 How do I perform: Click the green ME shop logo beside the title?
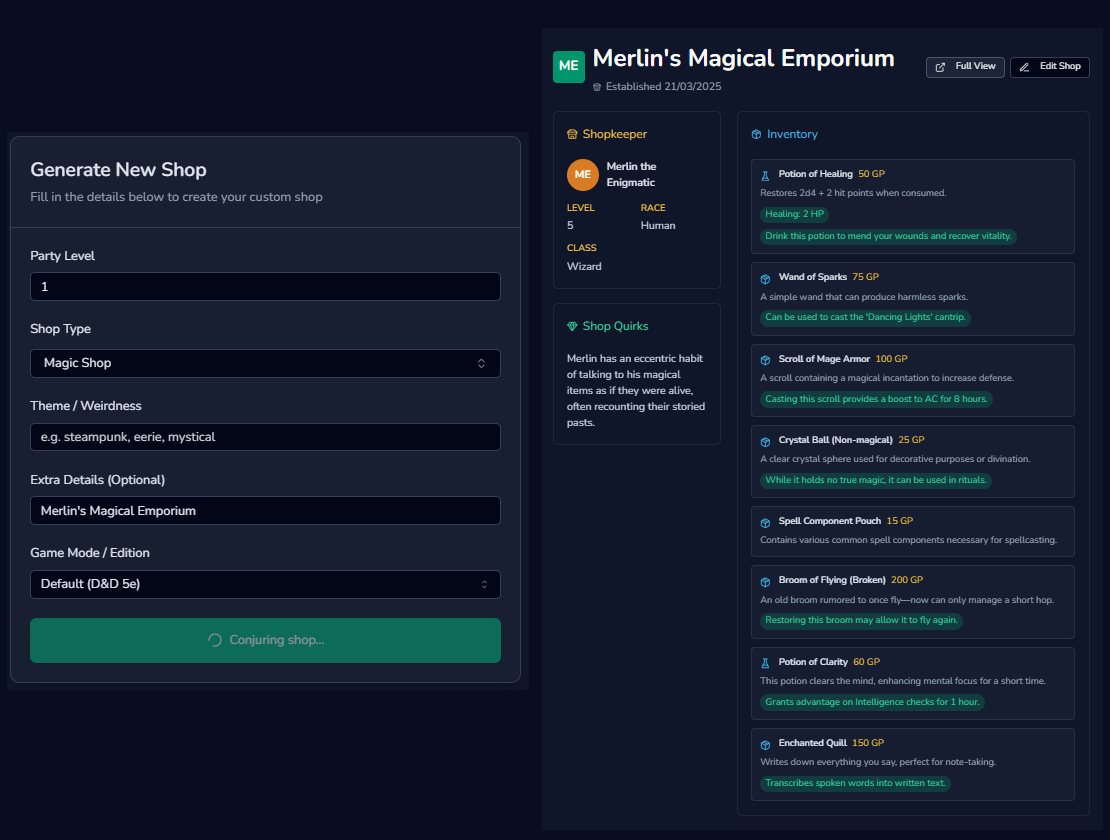point(568,66)
